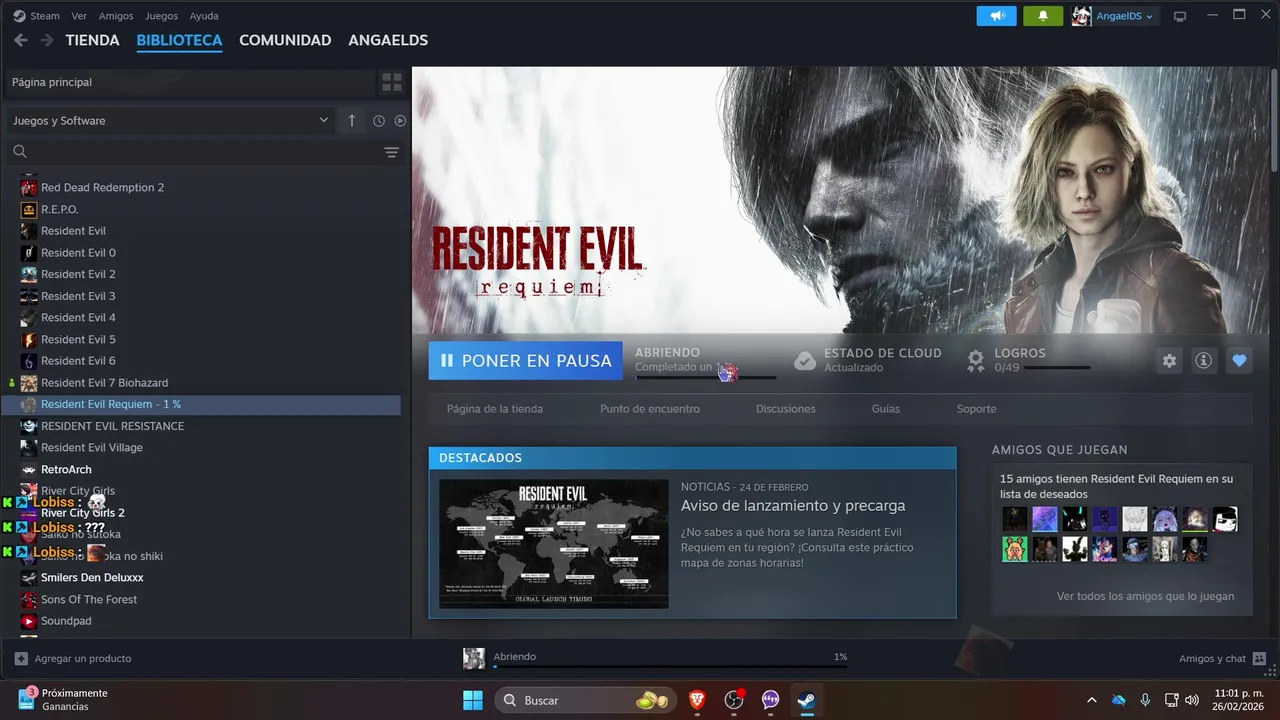1280x720 pixels.
Task: Click the library search field
Action: [x=190, y=152]
